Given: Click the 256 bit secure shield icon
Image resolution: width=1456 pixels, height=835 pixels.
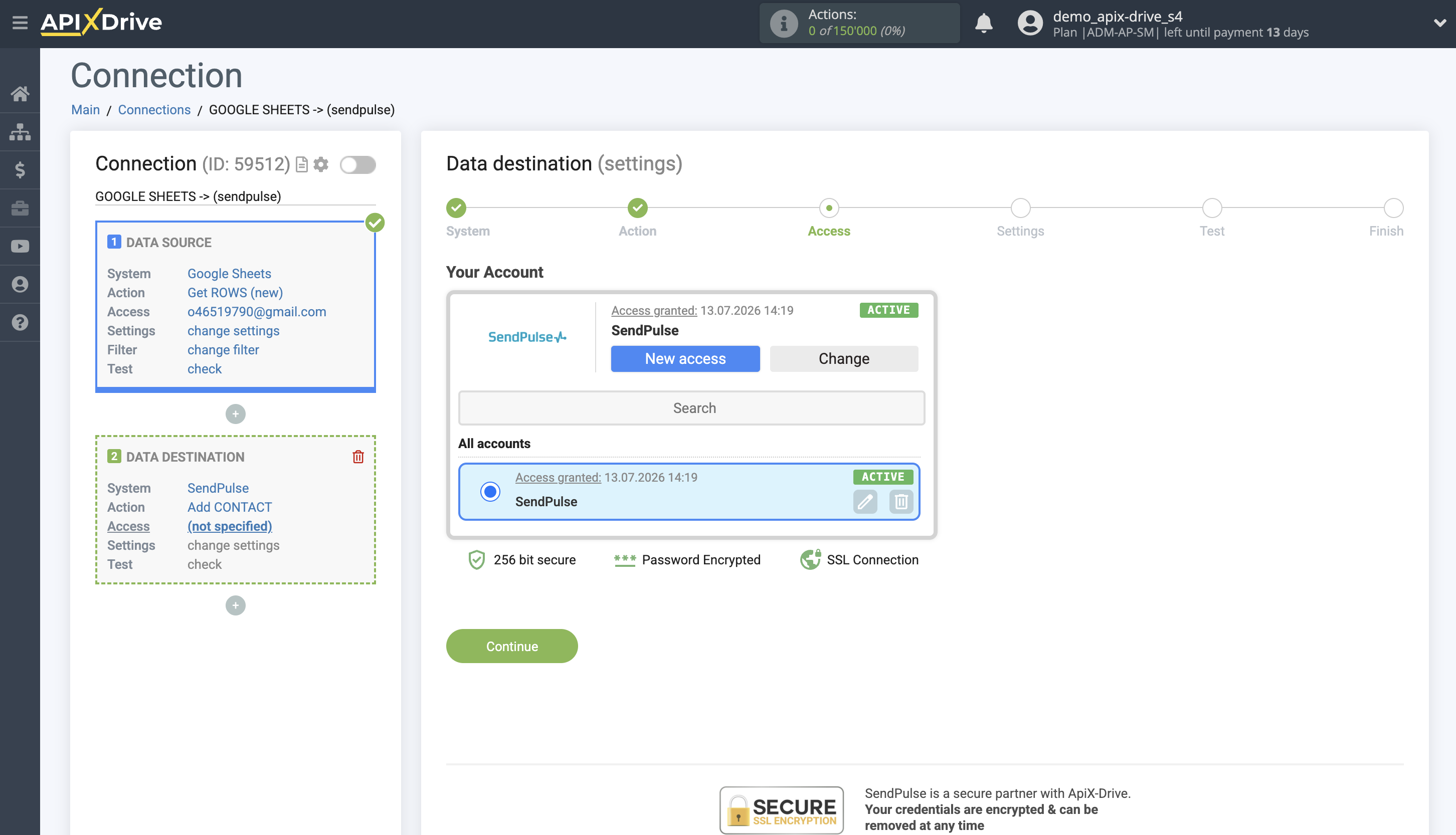Looking at the screenshot, I should tap(476, 560).
